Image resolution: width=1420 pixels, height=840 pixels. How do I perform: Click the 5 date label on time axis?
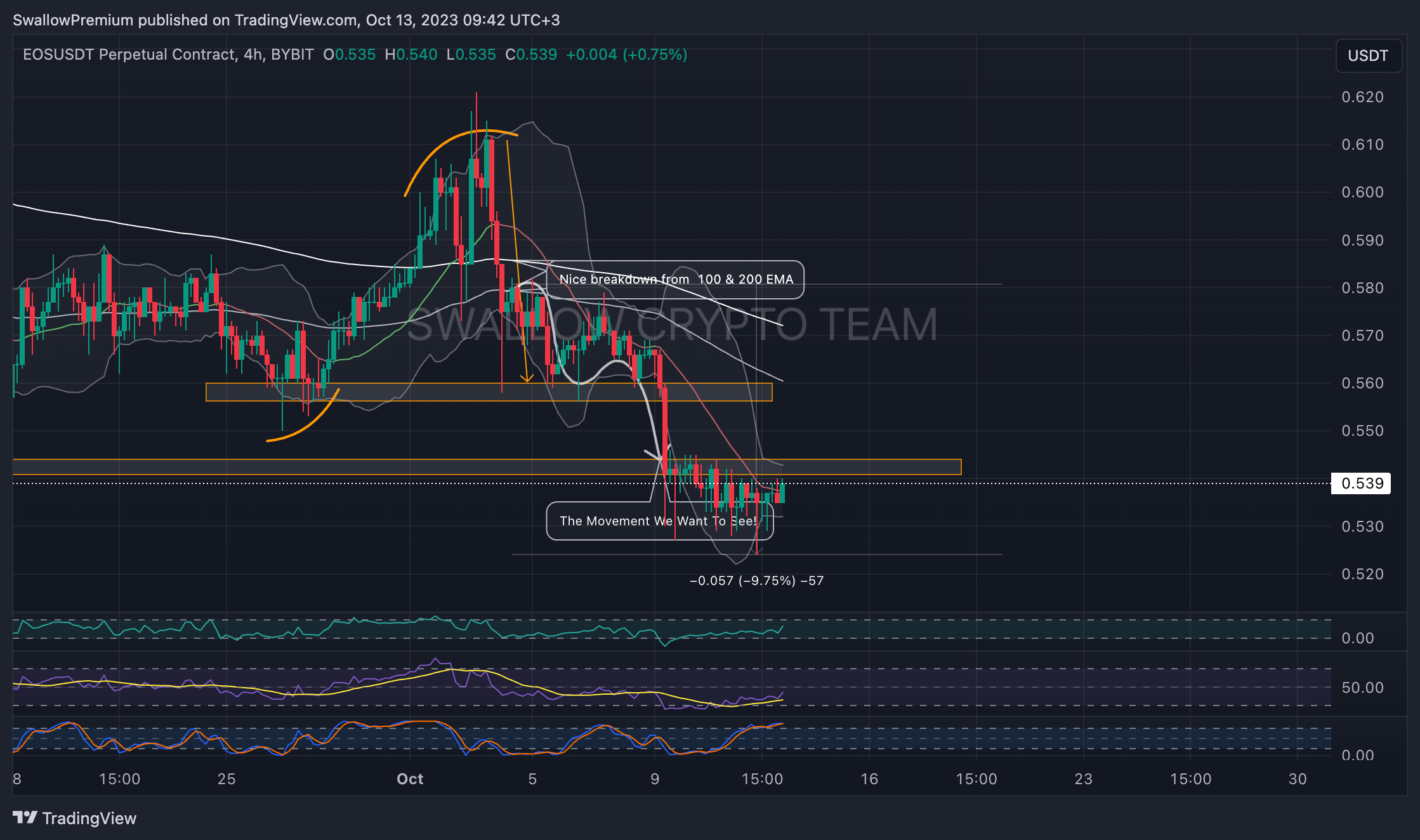(x=532, y=779)
